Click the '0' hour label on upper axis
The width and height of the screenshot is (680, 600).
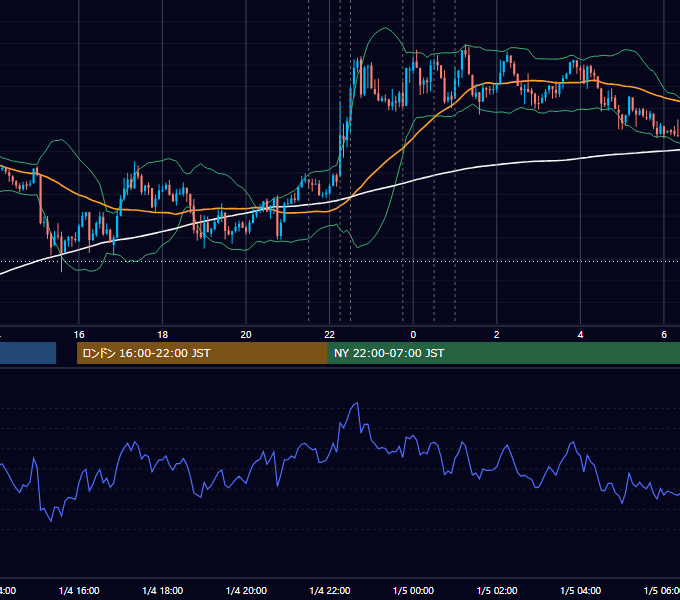click(413, 335)
